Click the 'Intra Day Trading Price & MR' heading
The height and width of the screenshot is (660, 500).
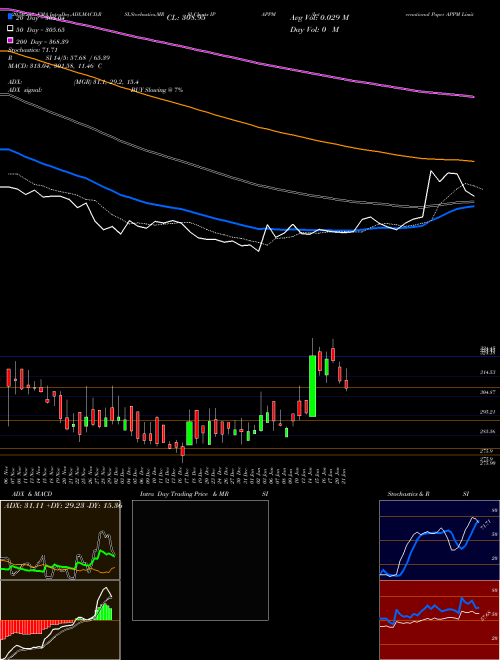(184, 494)
